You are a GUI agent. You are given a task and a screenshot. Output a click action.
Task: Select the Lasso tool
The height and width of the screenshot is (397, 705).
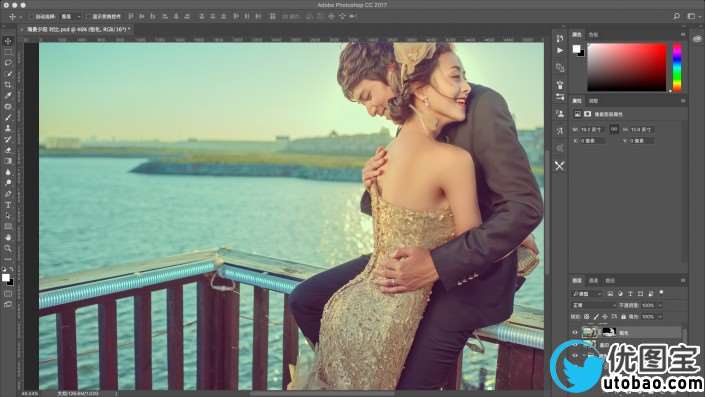tap(8, 63)
